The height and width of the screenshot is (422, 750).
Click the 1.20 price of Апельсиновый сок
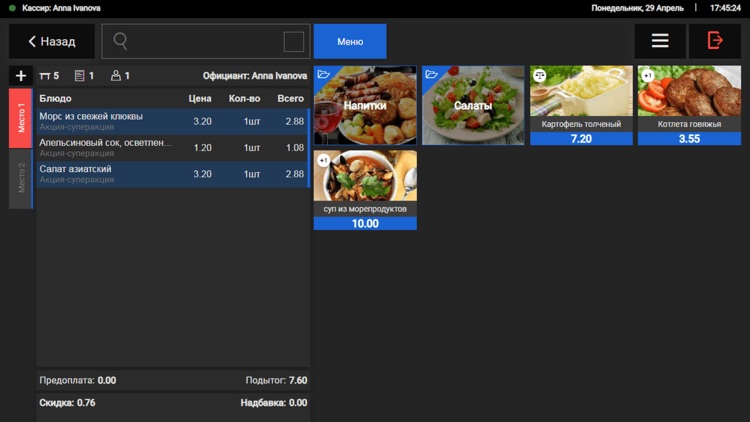[x=202, y=148]
